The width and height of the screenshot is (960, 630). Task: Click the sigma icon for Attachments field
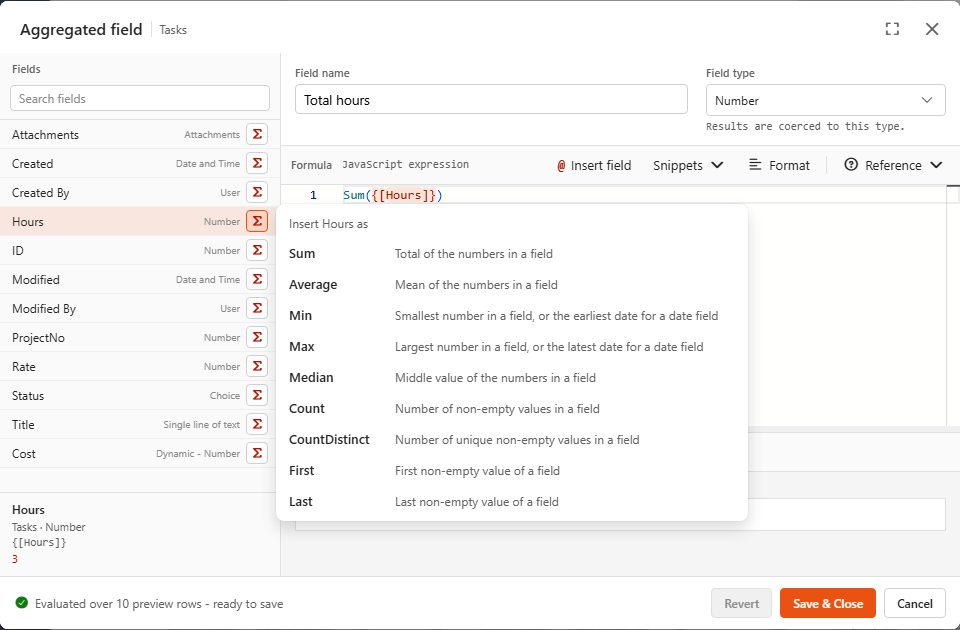257,134
